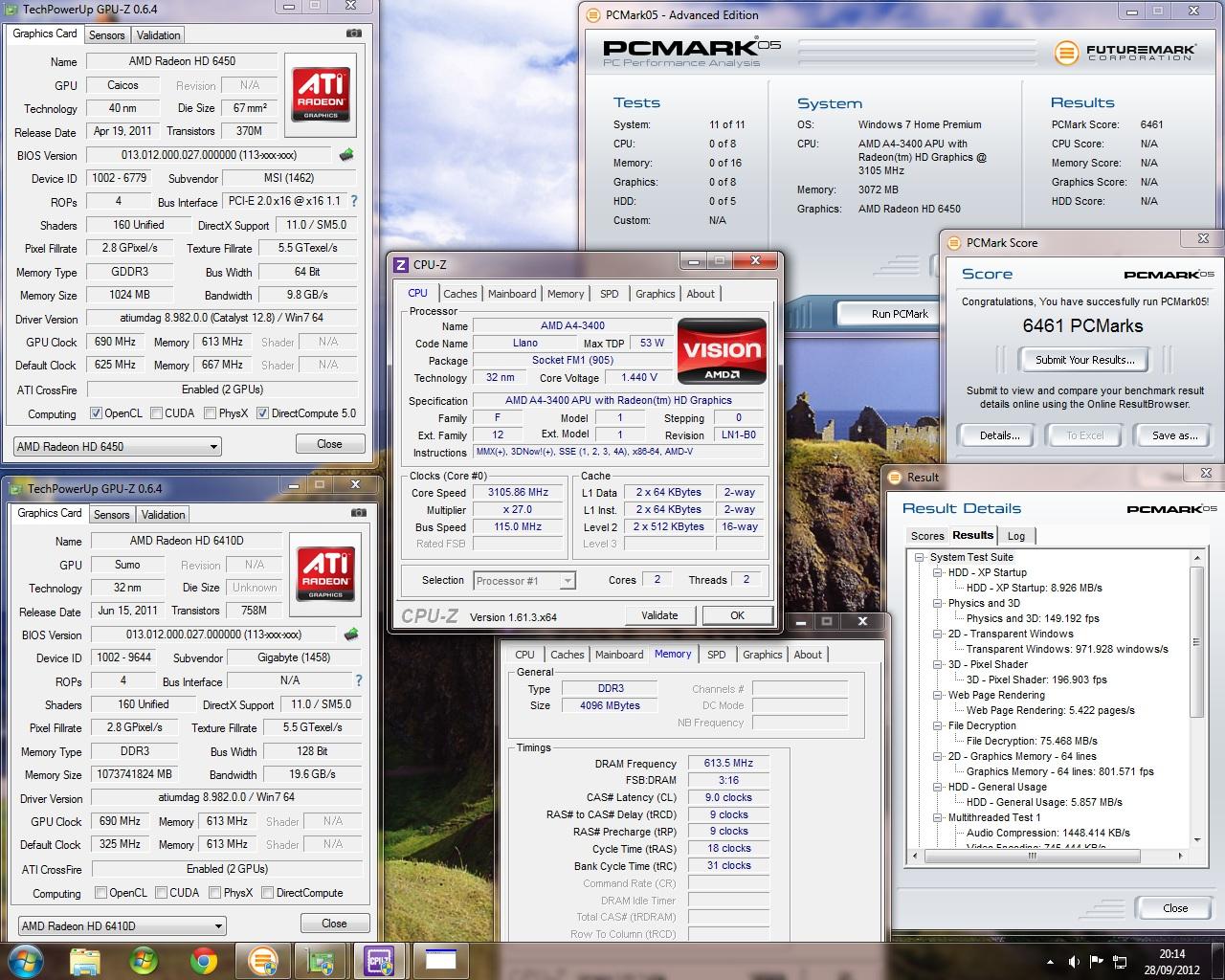
Task: Open AMD Radeon HD 6410D GPU dropdown
Action: coord(122,925)
